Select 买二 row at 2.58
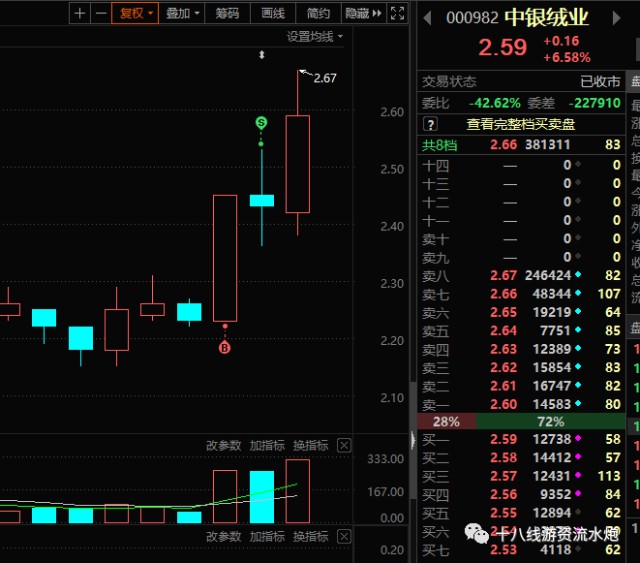The image size is (640, 563). pos(521,458)
